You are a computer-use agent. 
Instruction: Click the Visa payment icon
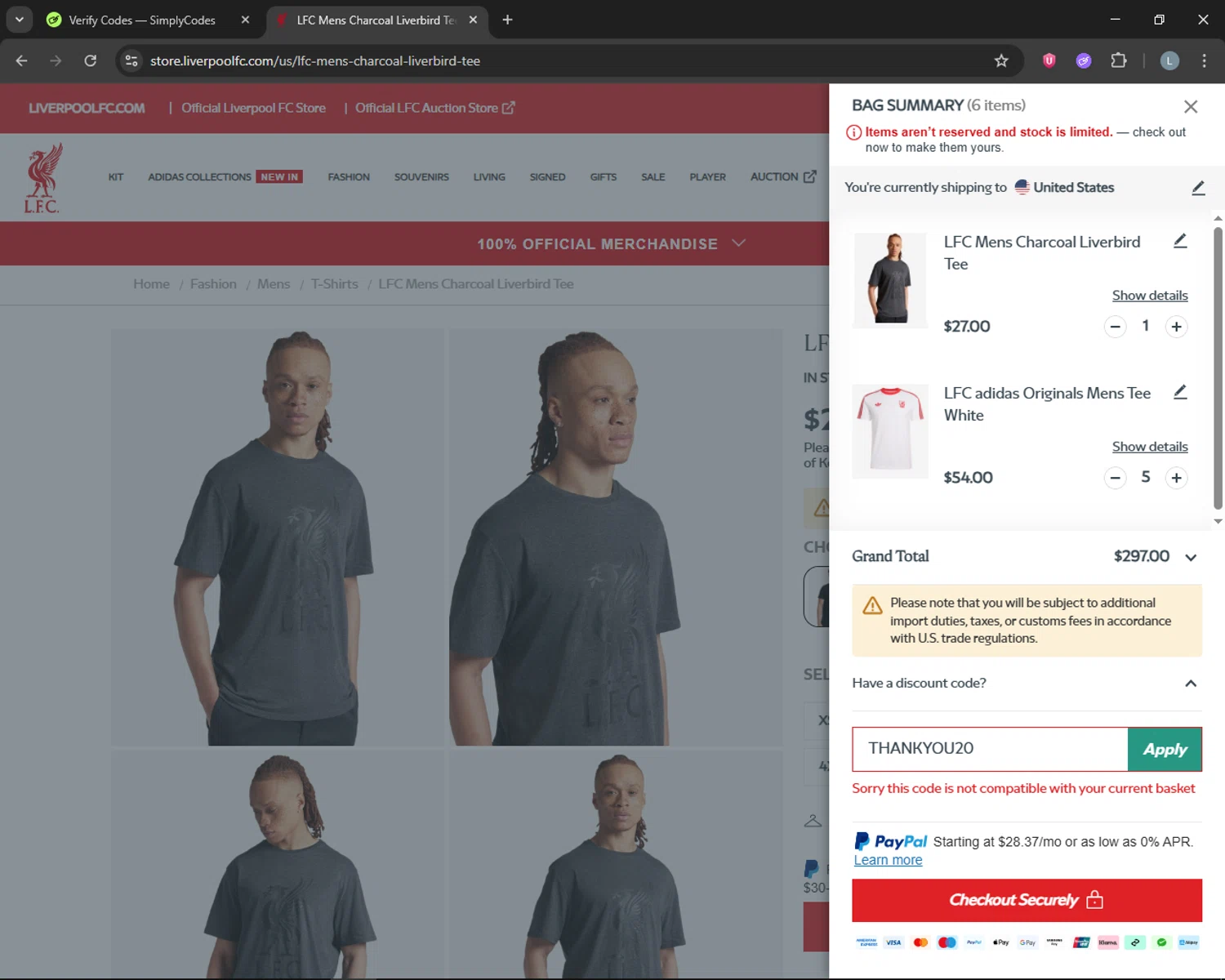[893, 942]
